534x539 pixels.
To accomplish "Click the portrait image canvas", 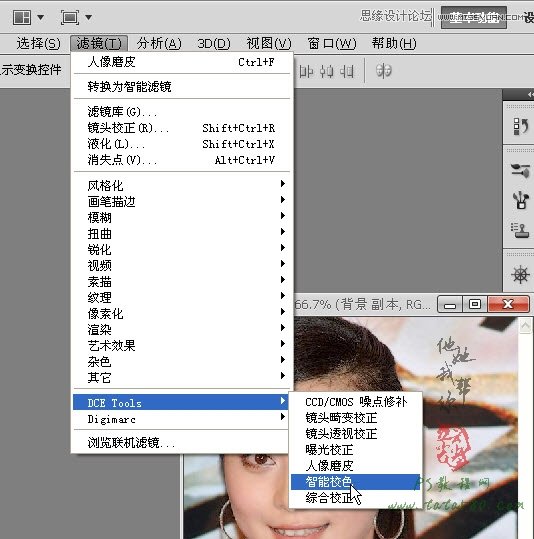I will click(351, 429).
